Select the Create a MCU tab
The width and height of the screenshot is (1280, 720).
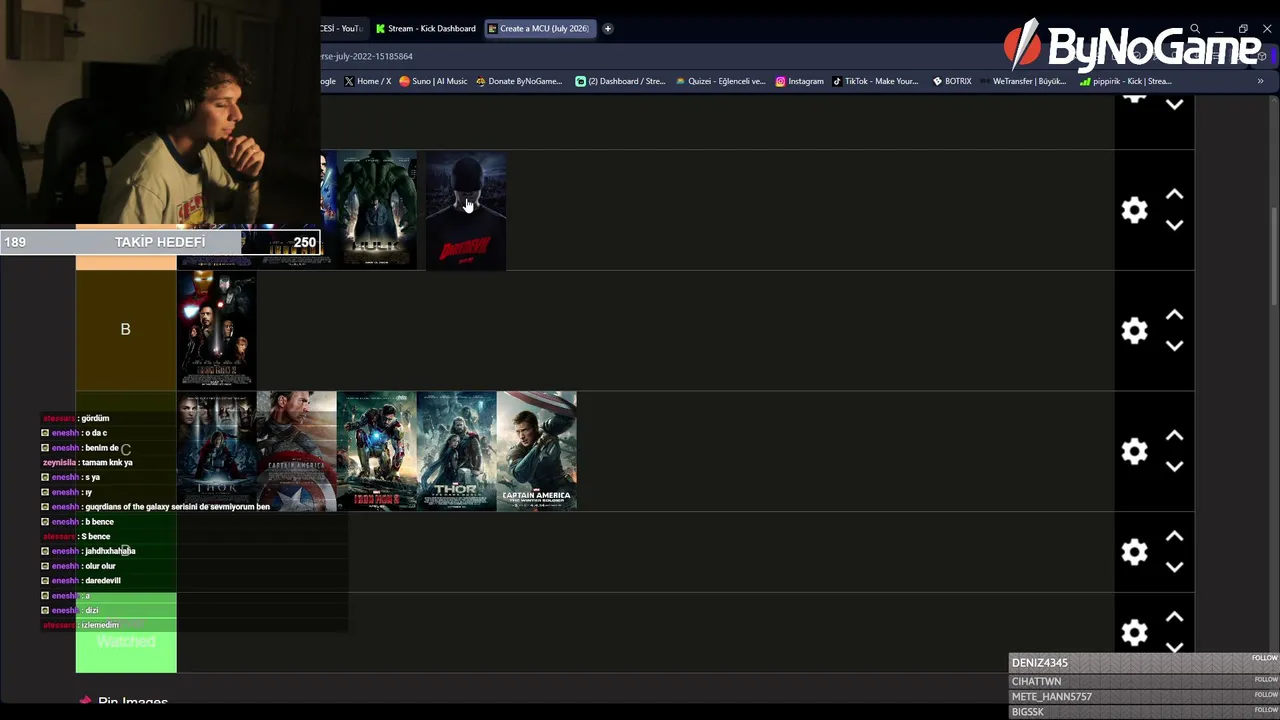pos(539,28)
